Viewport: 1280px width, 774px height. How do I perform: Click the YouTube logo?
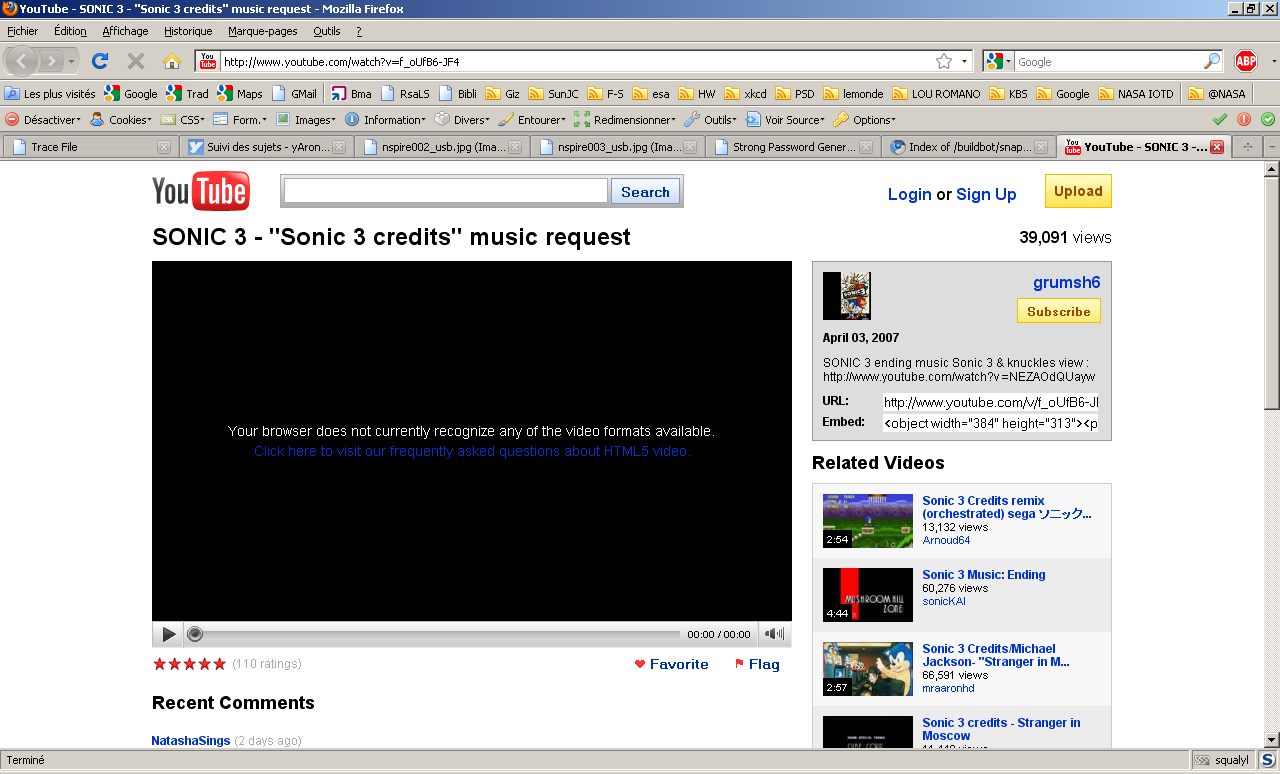point(201,191)
